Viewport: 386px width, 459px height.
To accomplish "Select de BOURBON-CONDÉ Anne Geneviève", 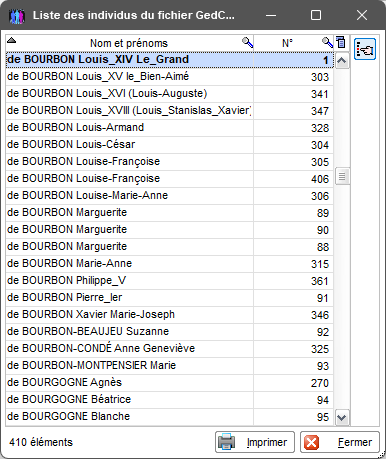I will 169,349.
